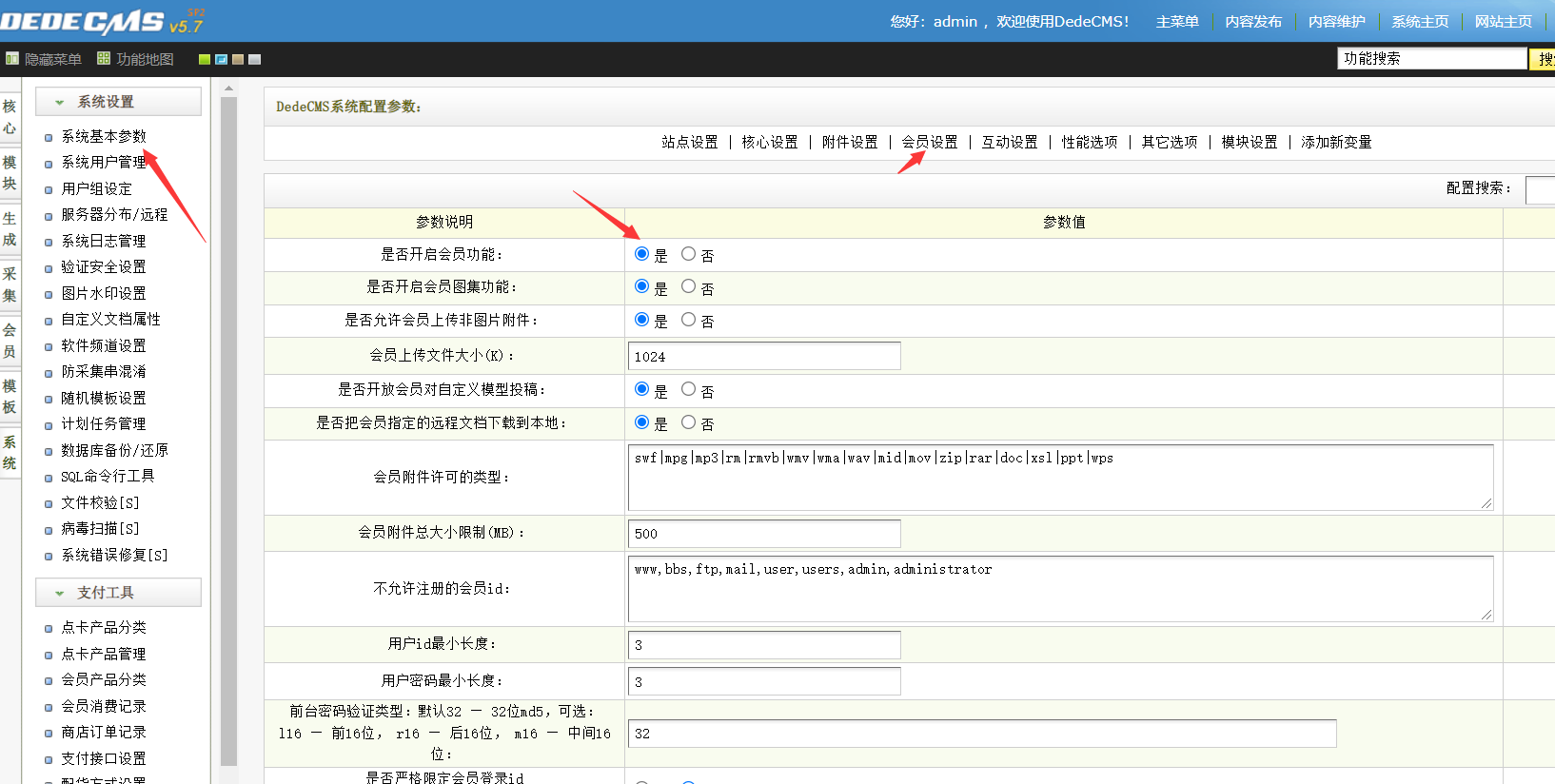Switch to the 模块设置 config tab
The width and height of the screenshot is (1555, 784).
1250,142
